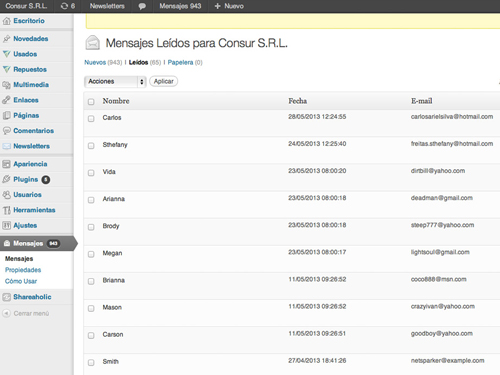The height and width of the screenshot is (375, 500).
Task: Click the E-mail column header
Action: click(422, 101)
